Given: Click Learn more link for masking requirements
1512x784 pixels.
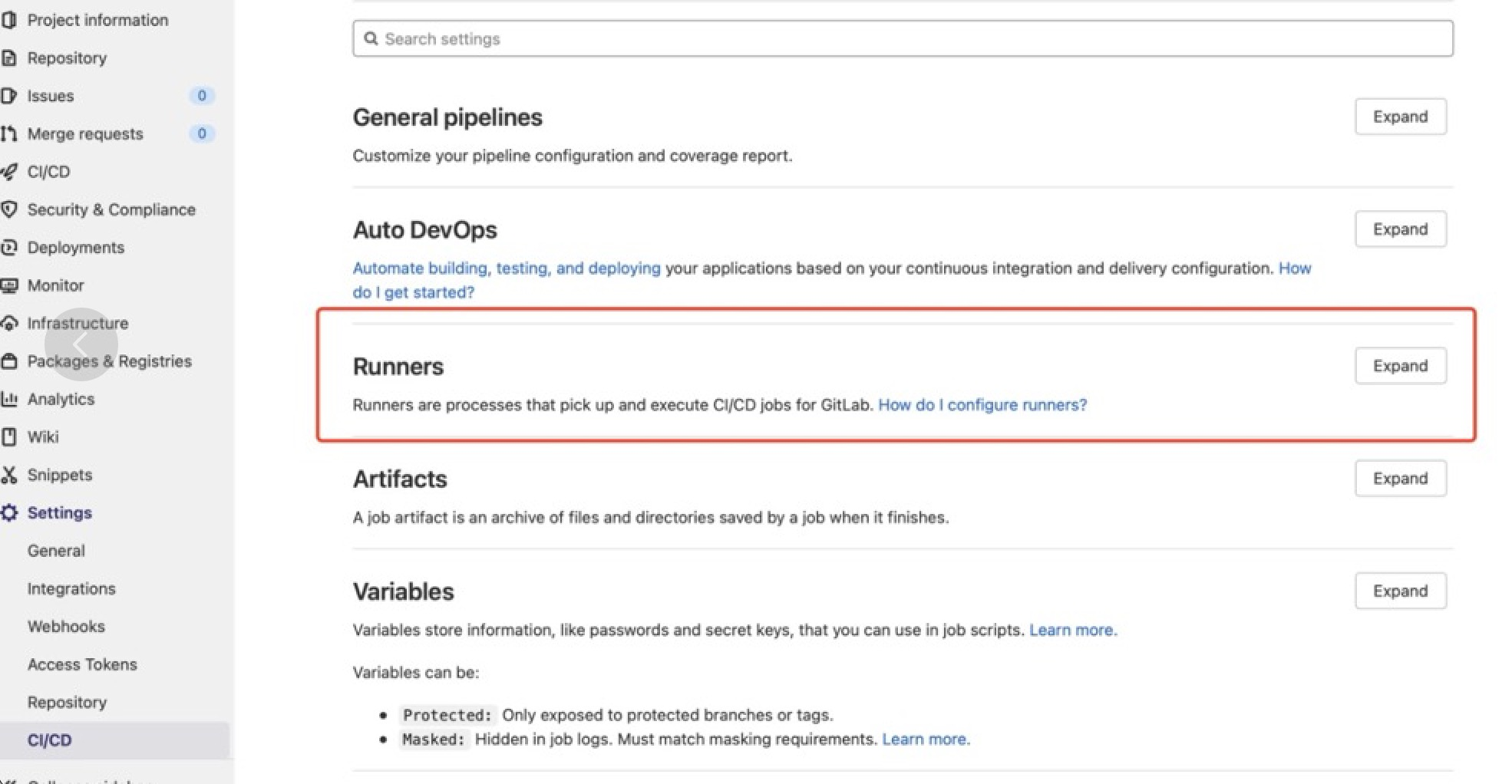Looking at the screenshot, I should click(926, 739).
